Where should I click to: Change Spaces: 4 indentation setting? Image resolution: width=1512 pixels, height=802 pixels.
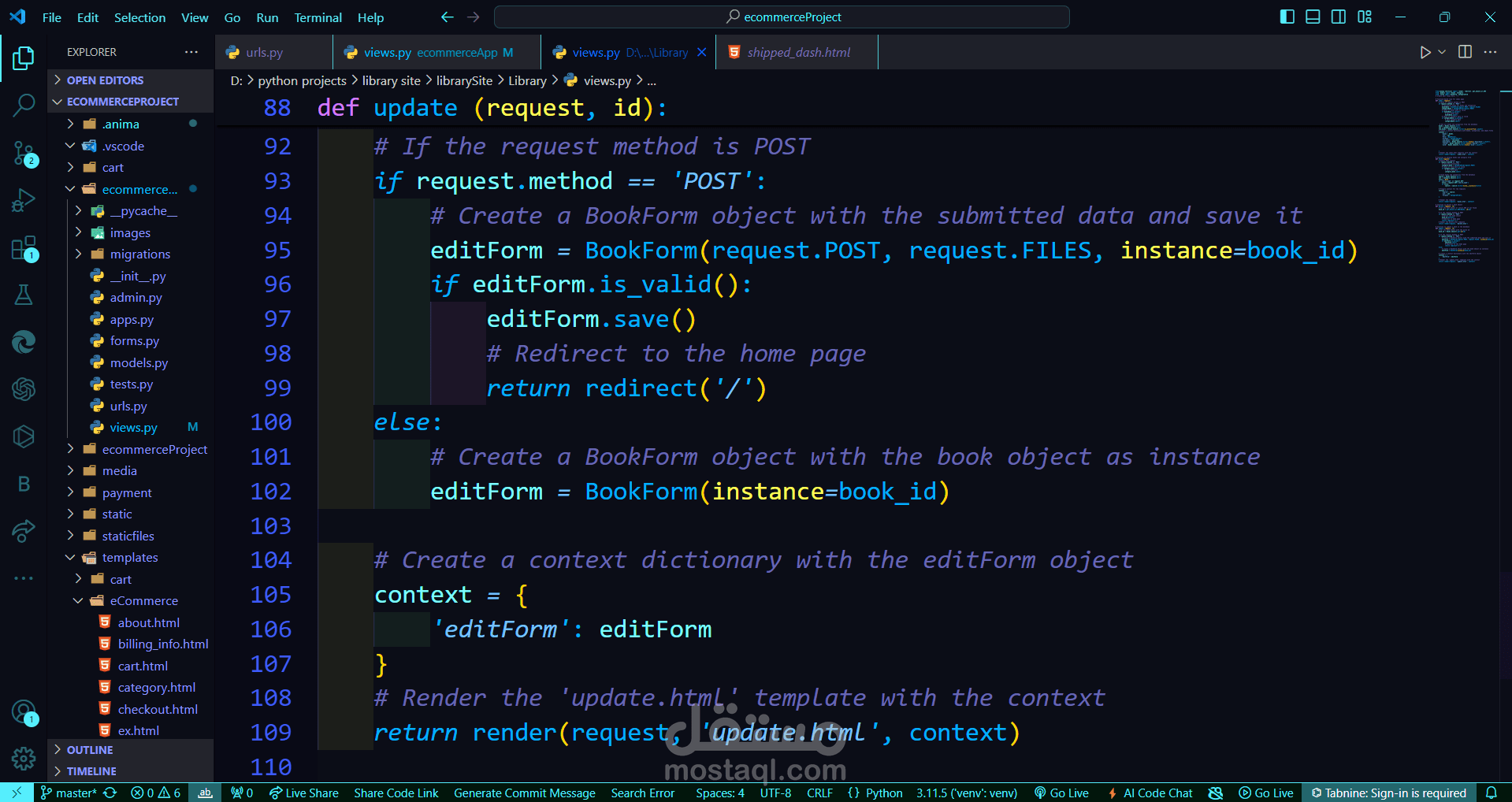[x=720, y=793]
